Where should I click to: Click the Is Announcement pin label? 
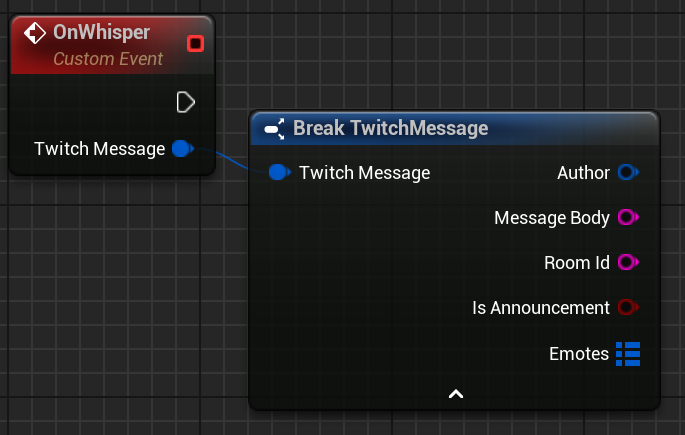click(x=540, y=308)
